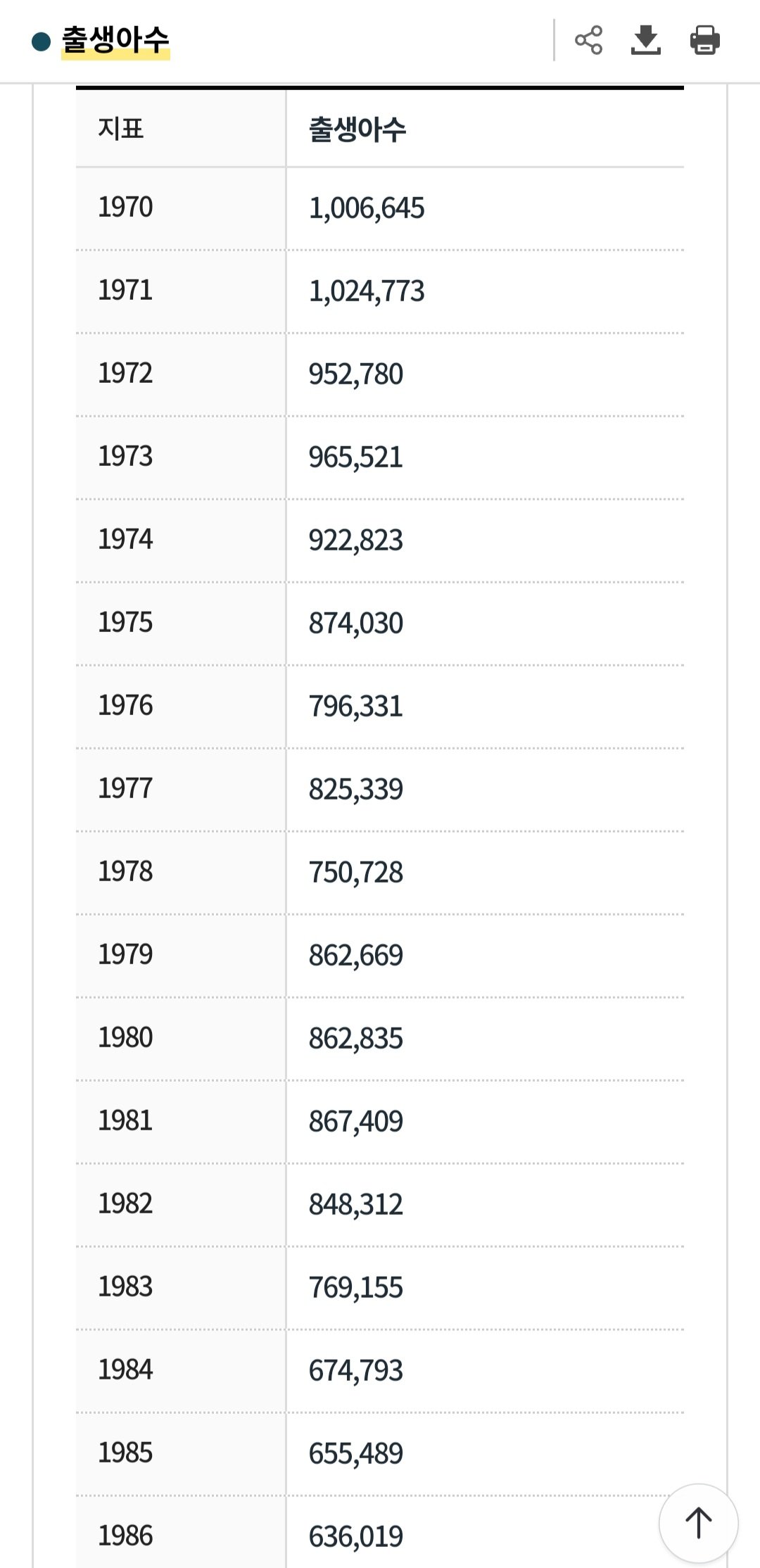
Task: Select the 867,409 birth count
Action: pyautogui.click(x=356, y=1122)
